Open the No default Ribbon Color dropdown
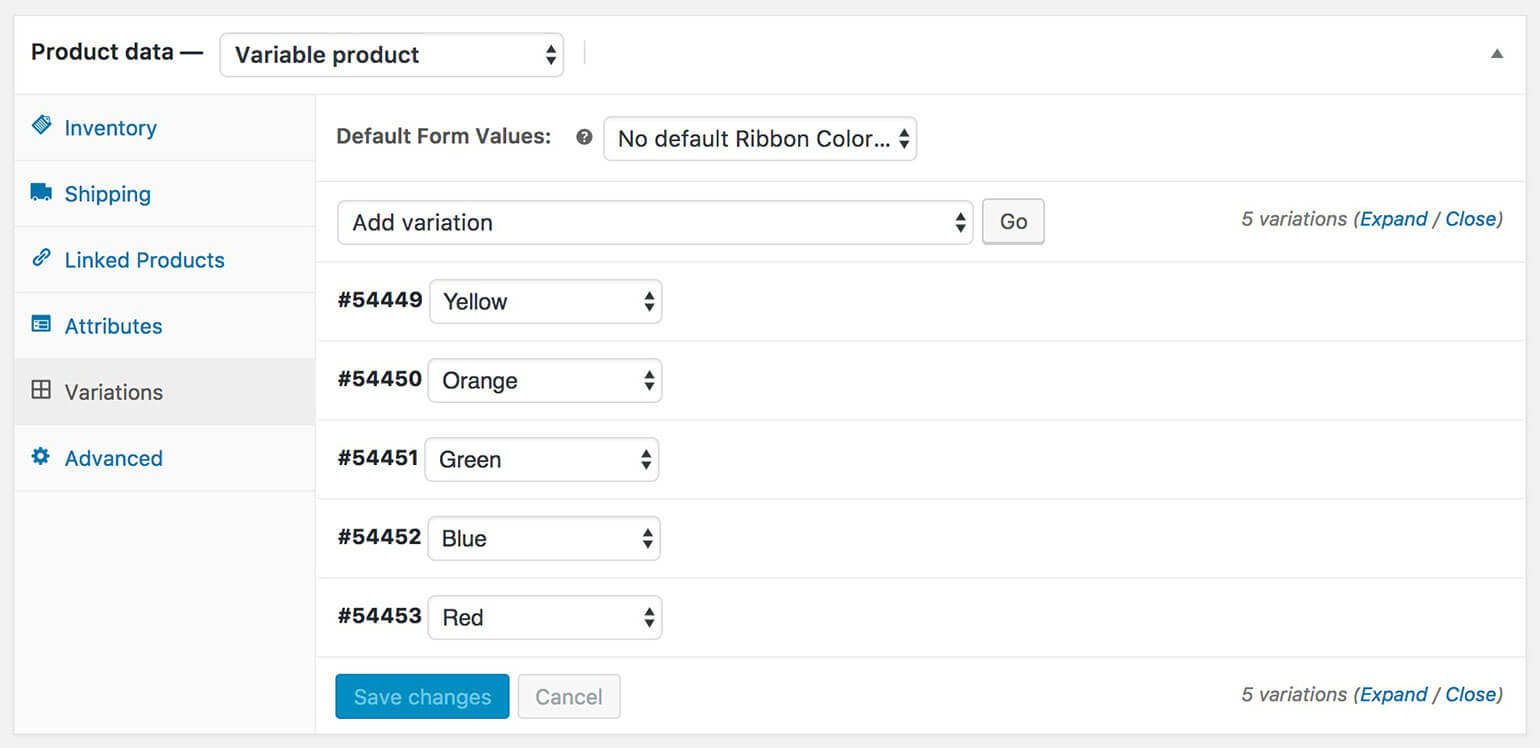1540x748 pixels. click(759, 138)
